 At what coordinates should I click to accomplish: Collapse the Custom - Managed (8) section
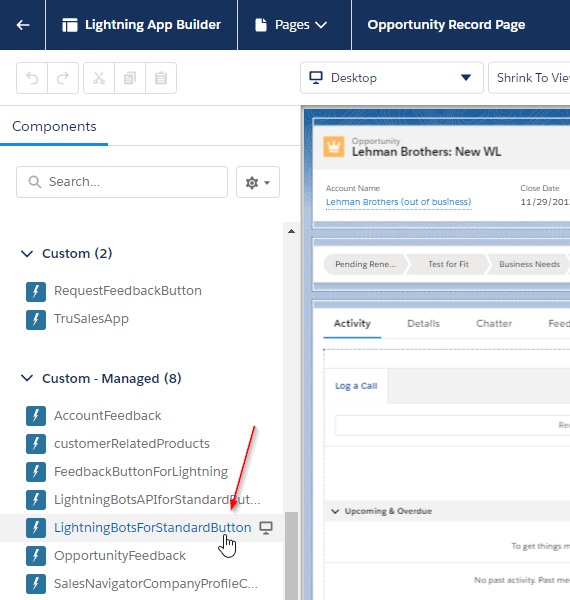click(27, 378)
